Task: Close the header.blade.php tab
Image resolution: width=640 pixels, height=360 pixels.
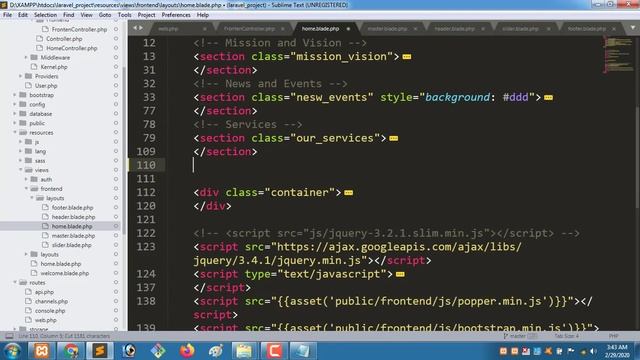Action: pos(482,29)
